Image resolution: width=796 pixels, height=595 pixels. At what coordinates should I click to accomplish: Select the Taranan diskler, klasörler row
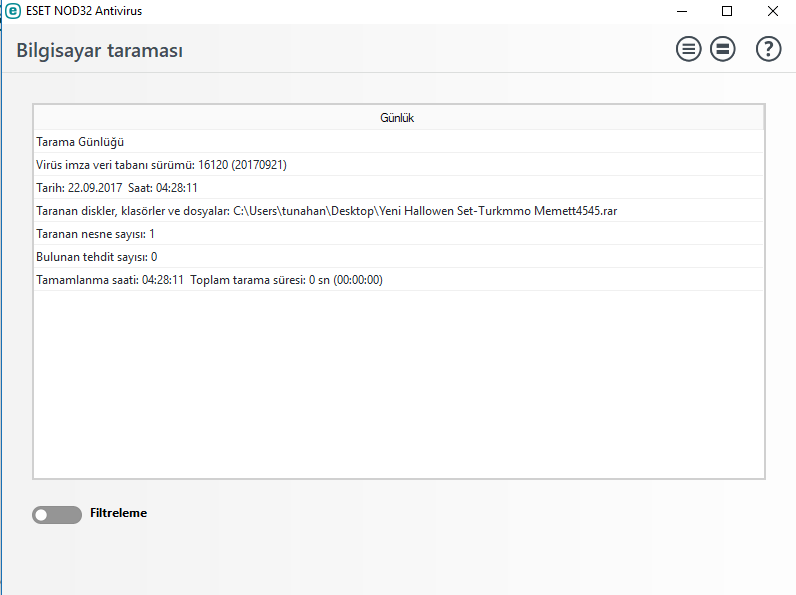click(x=398, y=211)
